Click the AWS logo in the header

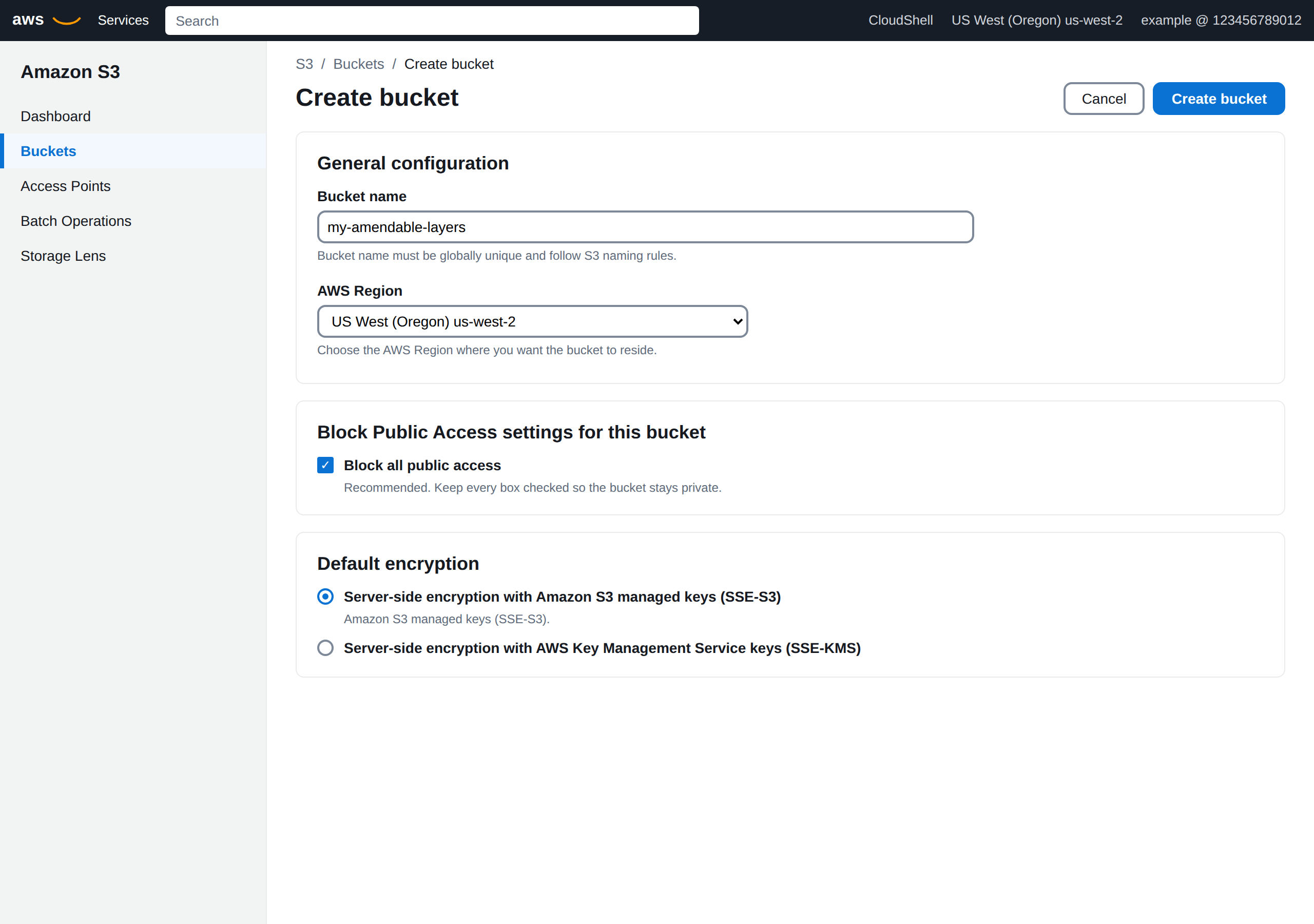(x=46, y=20)
